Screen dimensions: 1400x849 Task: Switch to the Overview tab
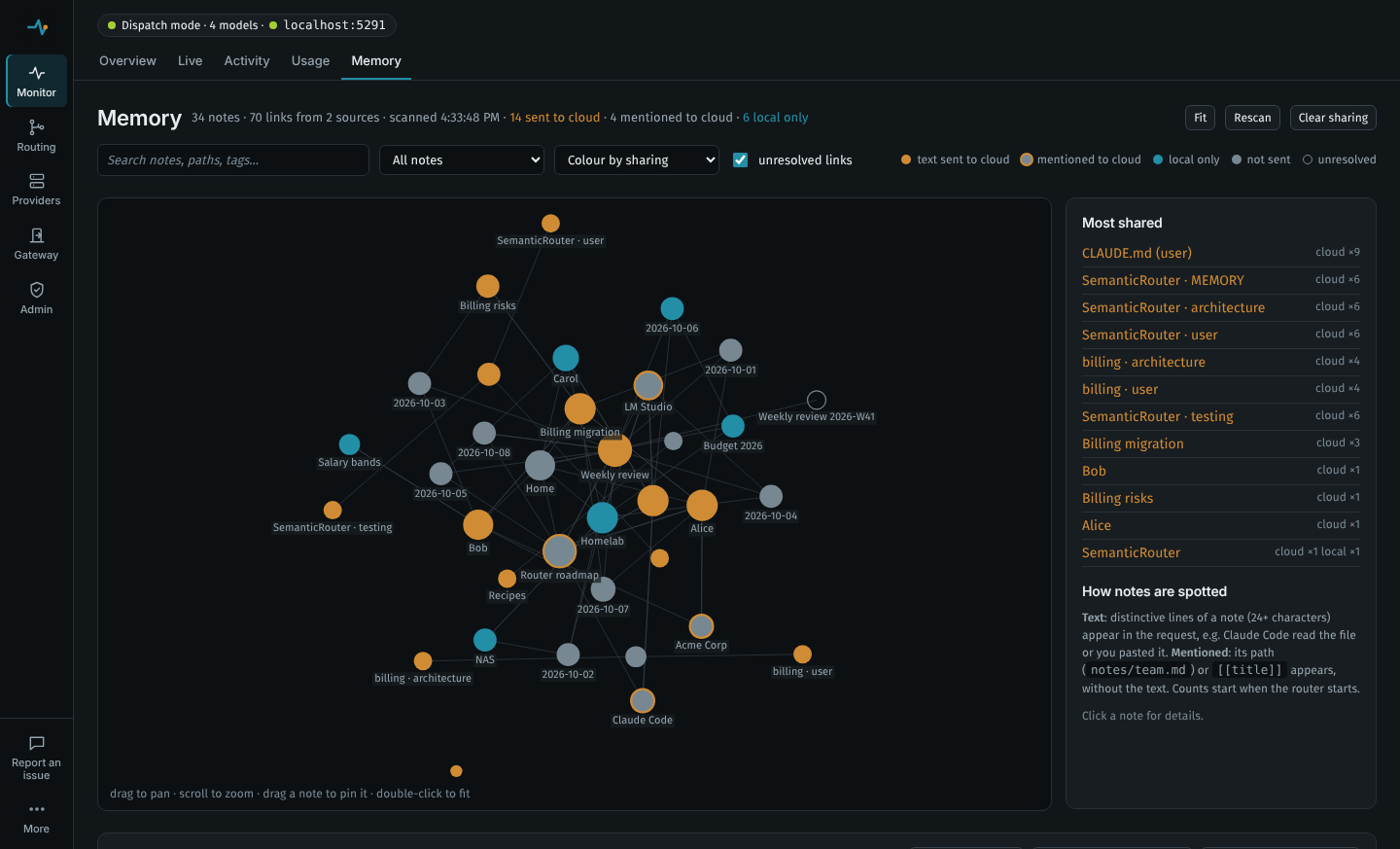tap(127, 60)
